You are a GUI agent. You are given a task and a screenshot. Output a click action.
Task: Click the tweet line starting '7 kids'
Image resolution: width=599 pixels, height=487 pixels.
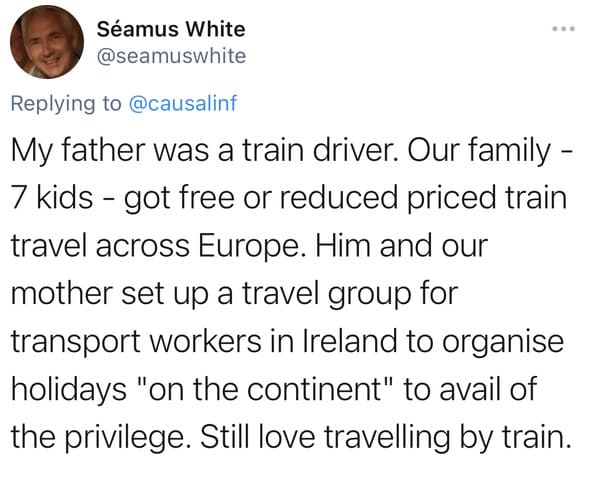(289, 198)
